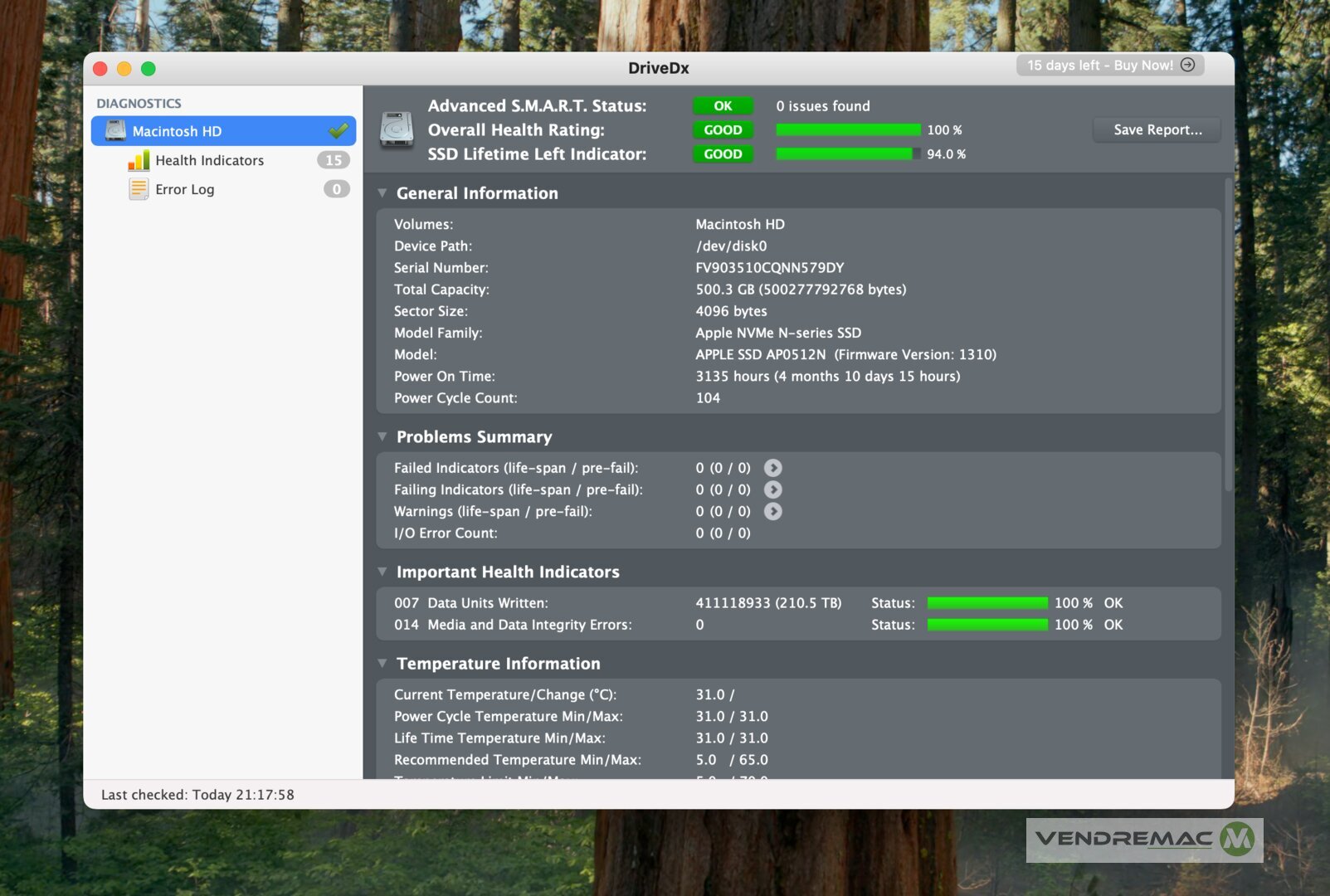Click the Health Indicators bar chart icon

coord(139,160)
